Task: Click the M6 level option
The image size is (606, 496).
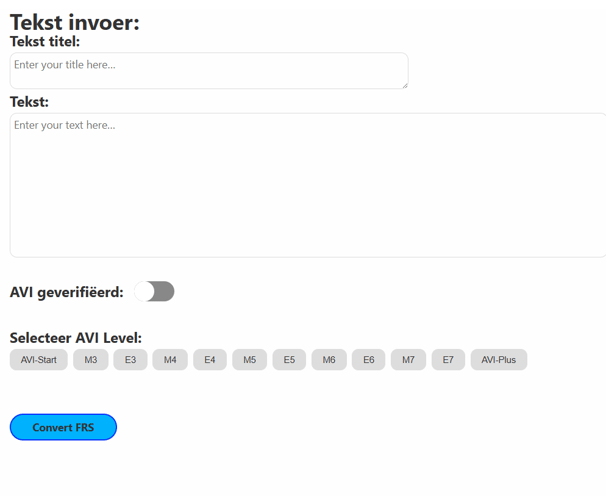Action: (x=329, y=360)
